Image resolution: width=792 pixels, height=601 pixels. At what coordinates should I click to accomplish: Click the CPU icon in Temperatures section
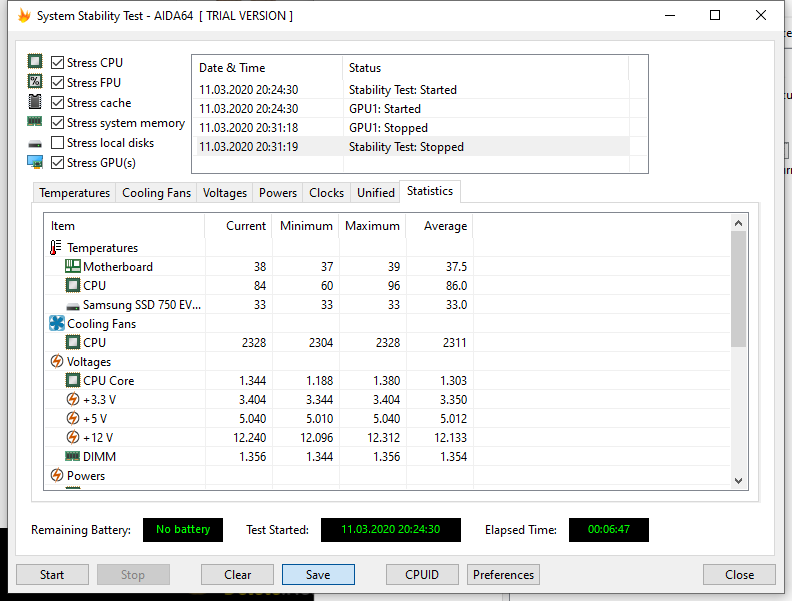click(73, 285)
